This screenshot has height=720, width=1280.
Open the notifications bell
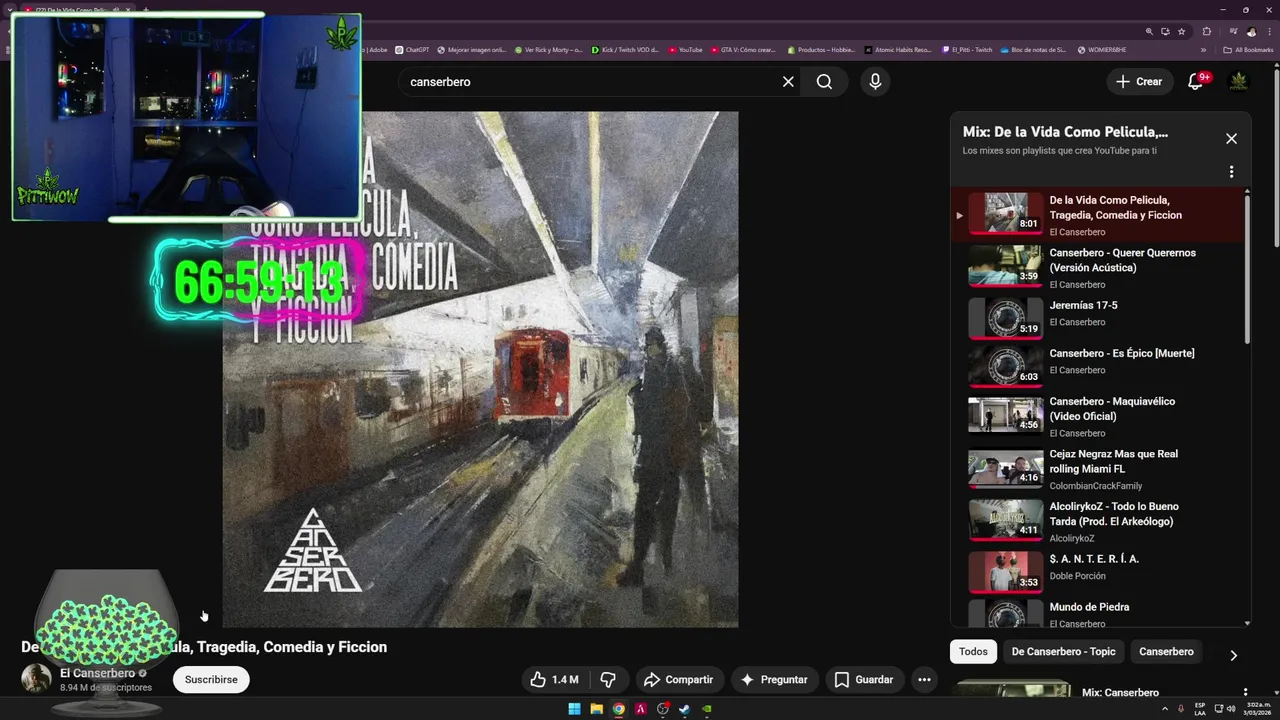coord(1195,82)
